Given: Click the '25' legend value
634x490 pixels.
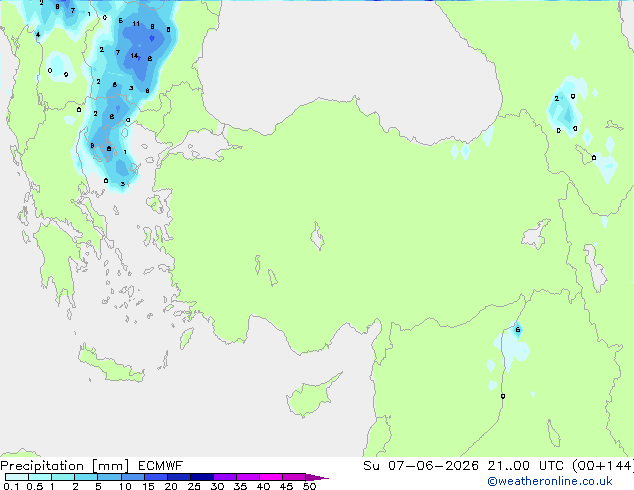Looking at the screenshot, I should tap(194, 486).
